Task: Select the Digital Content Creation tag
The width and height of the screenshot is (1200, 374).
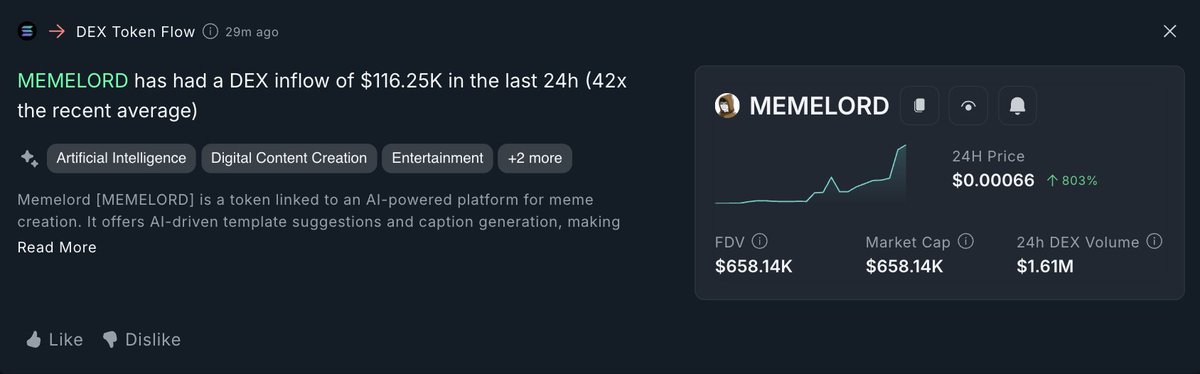Action: pyautogui.click(x=289, y=158)
